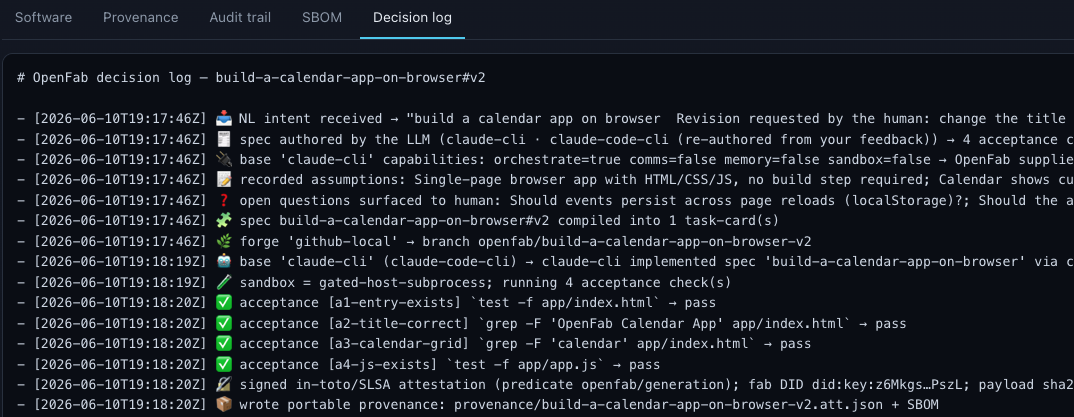This screenshot has width=1074, height=417.
Task: Go to the Audit trail tab
Action: tap(240, 18)
